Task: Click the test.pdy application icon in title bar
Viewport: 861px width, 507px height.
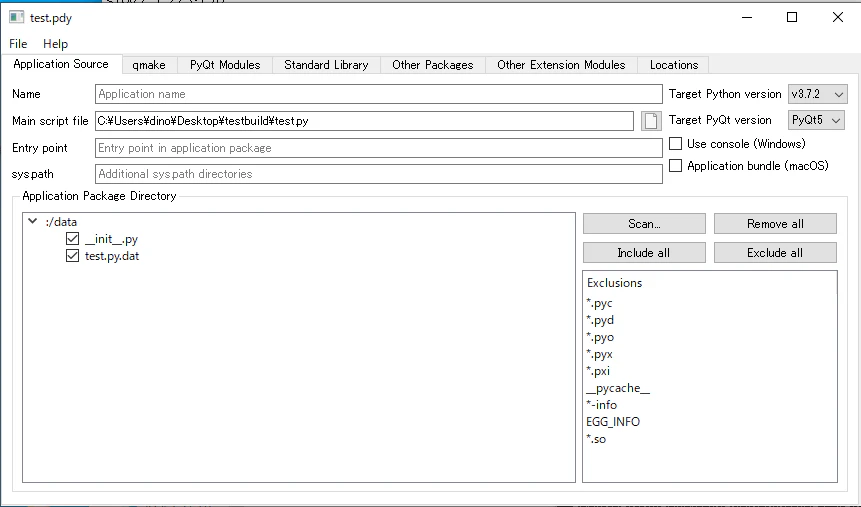Action: coord(16,18)
